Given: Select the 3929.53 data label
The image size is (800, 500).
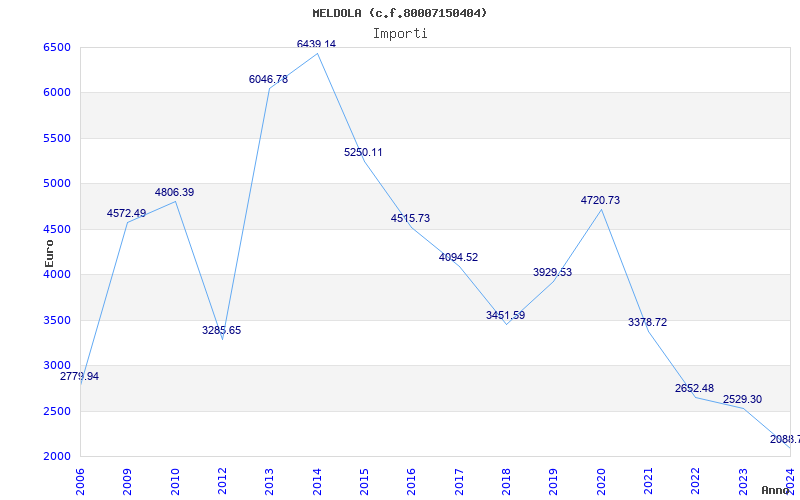Looking at the screenshot, I should 553,272.
